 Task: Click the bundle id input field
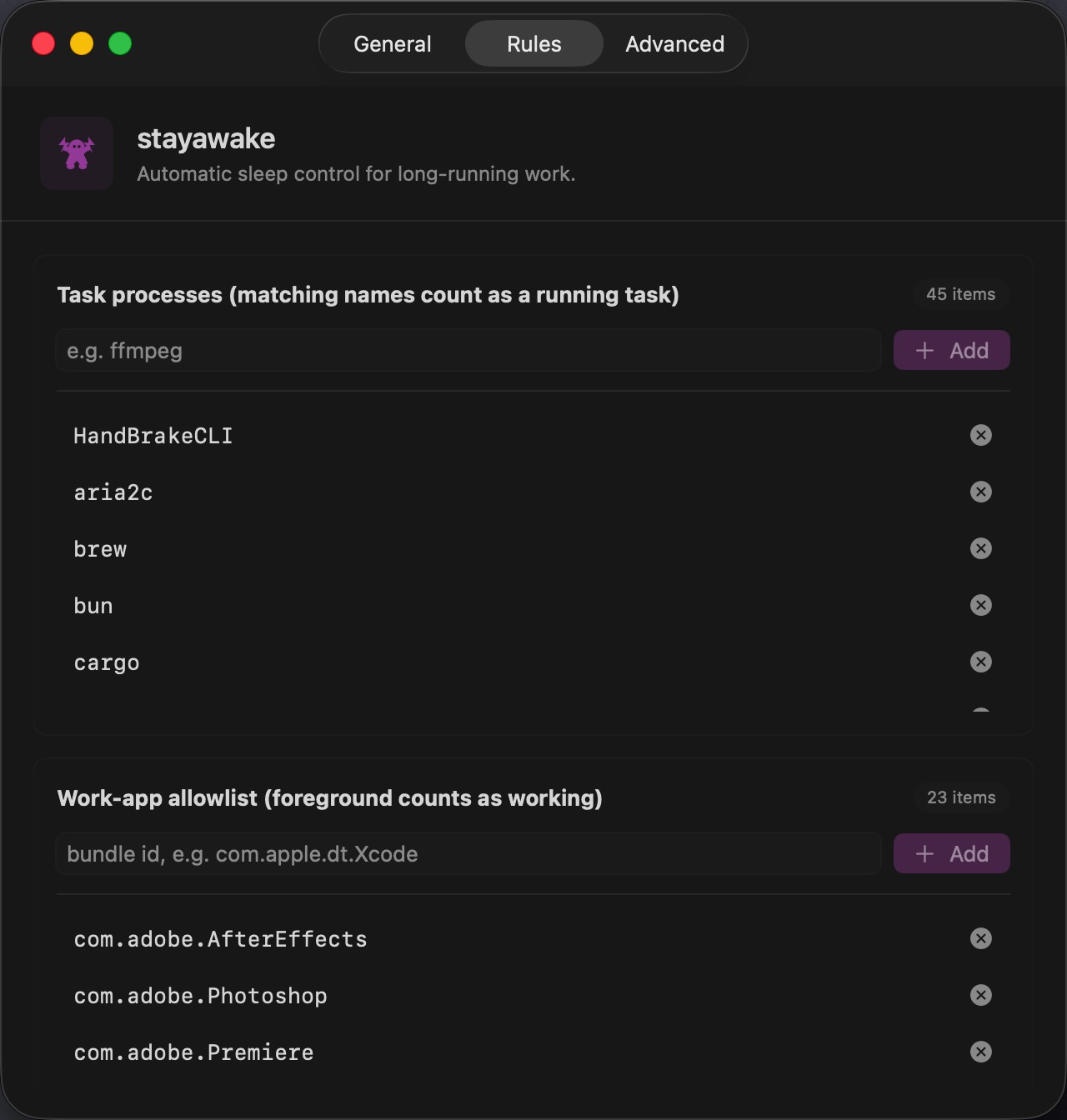pos(467,853)
